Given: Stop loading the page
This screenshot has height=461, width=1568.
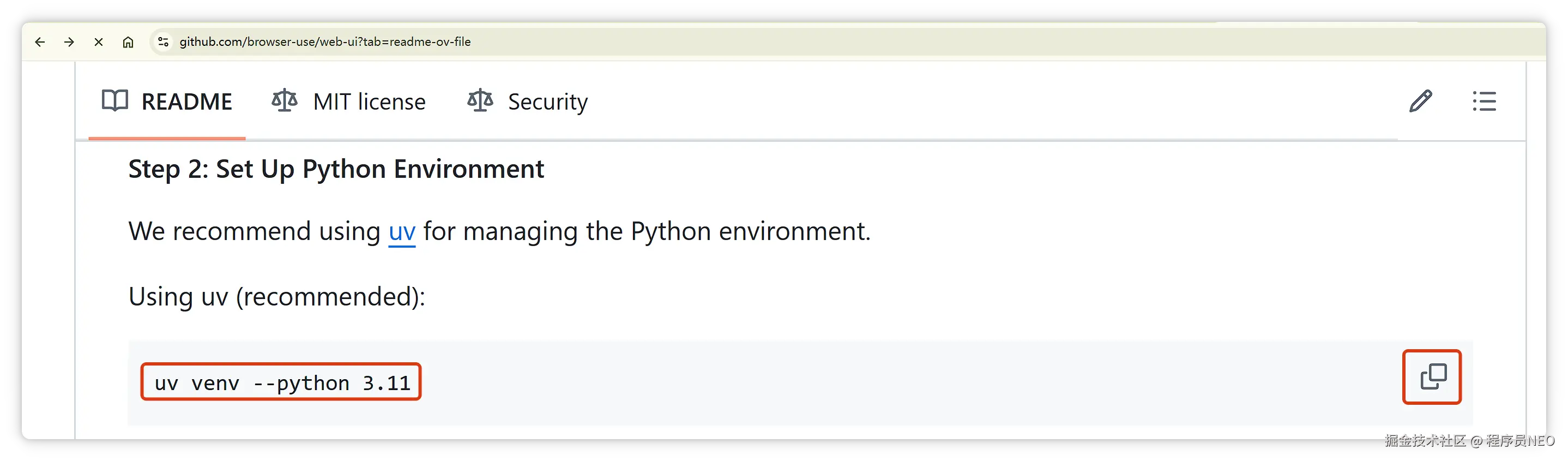Looking at the screenshot, I should click(x=99, y=42).
